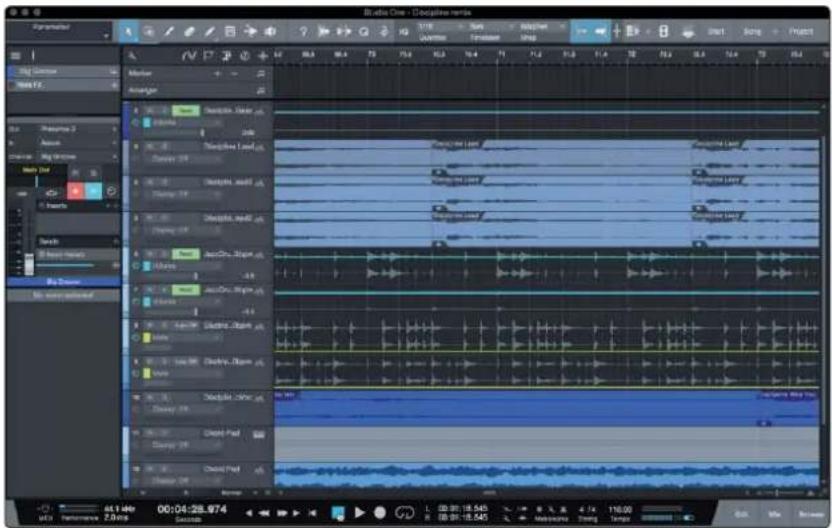Toggle the Loop button in transport
832x528 pixels.
(x=404, y=513)
